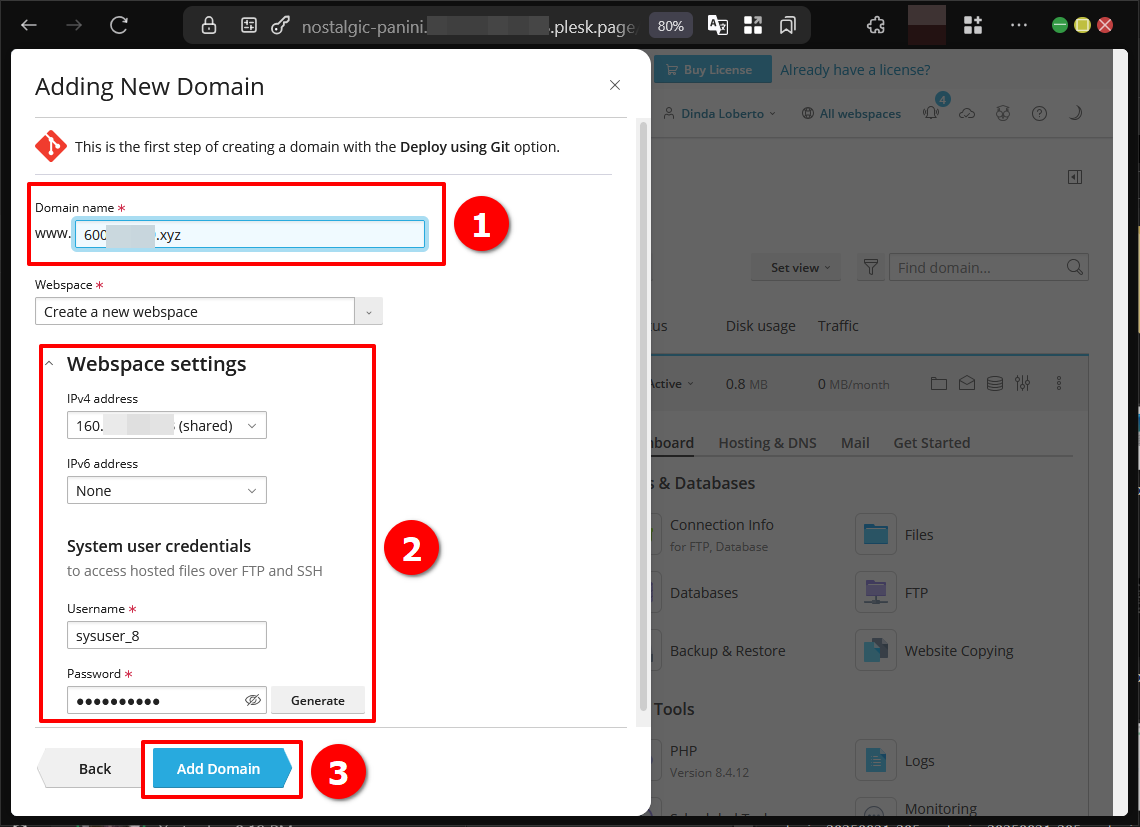The image size is (1140, 827).
Task: Expand the IPv4 address dropdown
Action: (x=166, y=426)
